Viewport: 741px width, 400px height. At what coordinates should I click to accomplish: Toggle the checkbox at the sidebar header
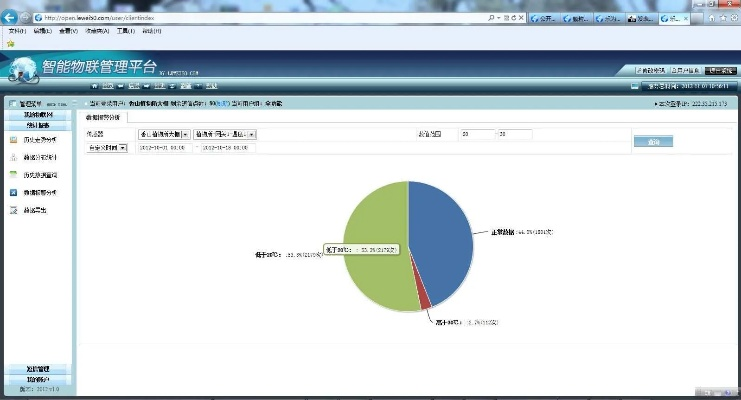[x=12, y=103]
